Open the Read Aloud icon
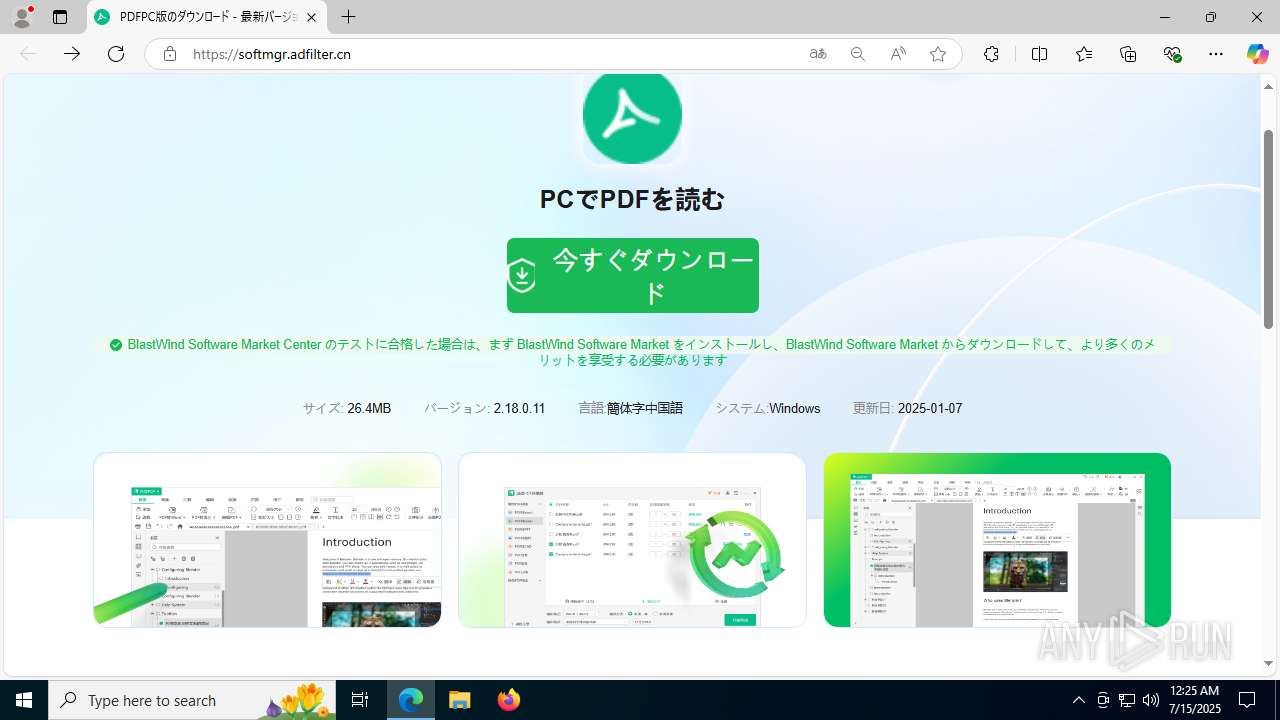The image size is (1280, 720). (898, 54)
